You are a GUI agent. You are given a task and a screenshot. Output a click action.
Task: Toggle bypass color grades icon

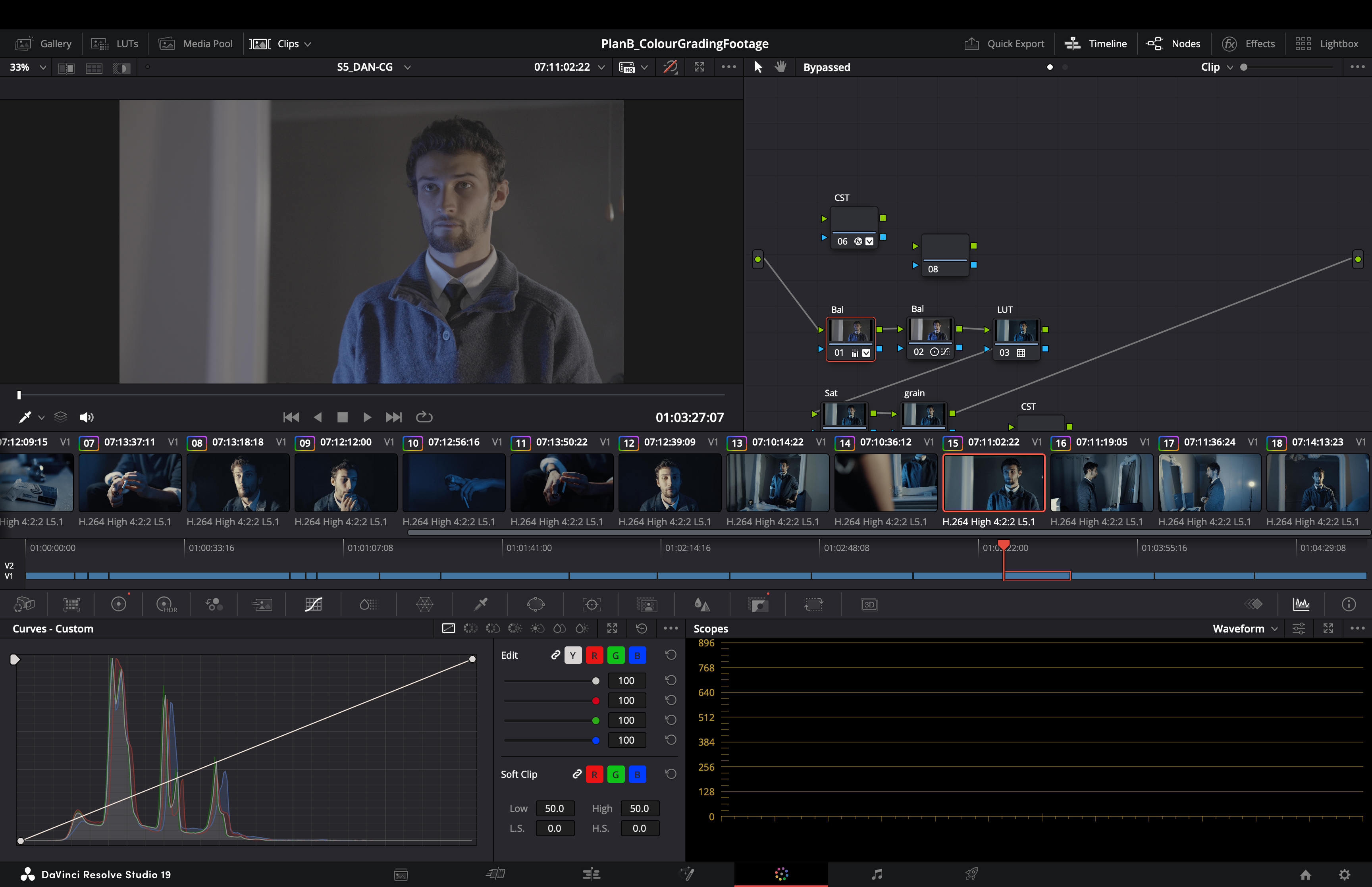(670, 67)
